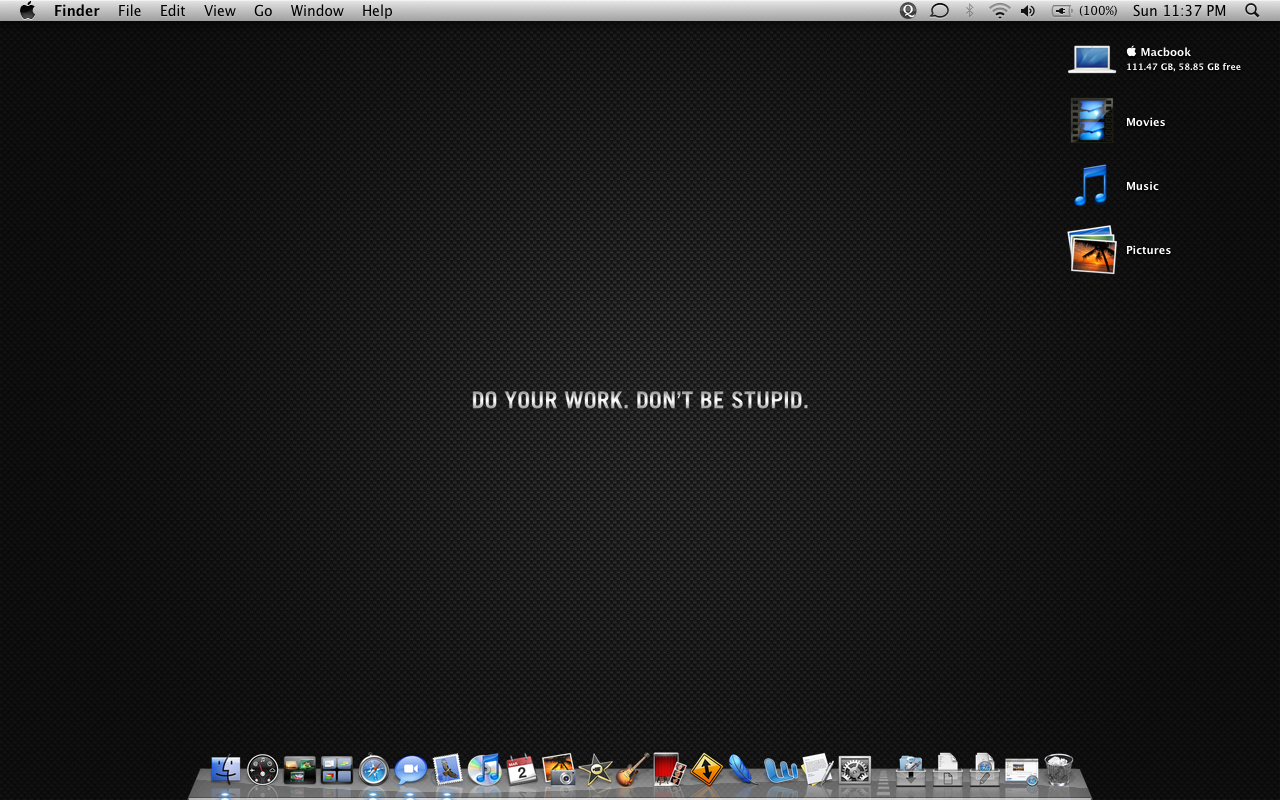Launch iPhoto from the Dock
This screenshot has height=800, width=1280.
tap(559, 770)
